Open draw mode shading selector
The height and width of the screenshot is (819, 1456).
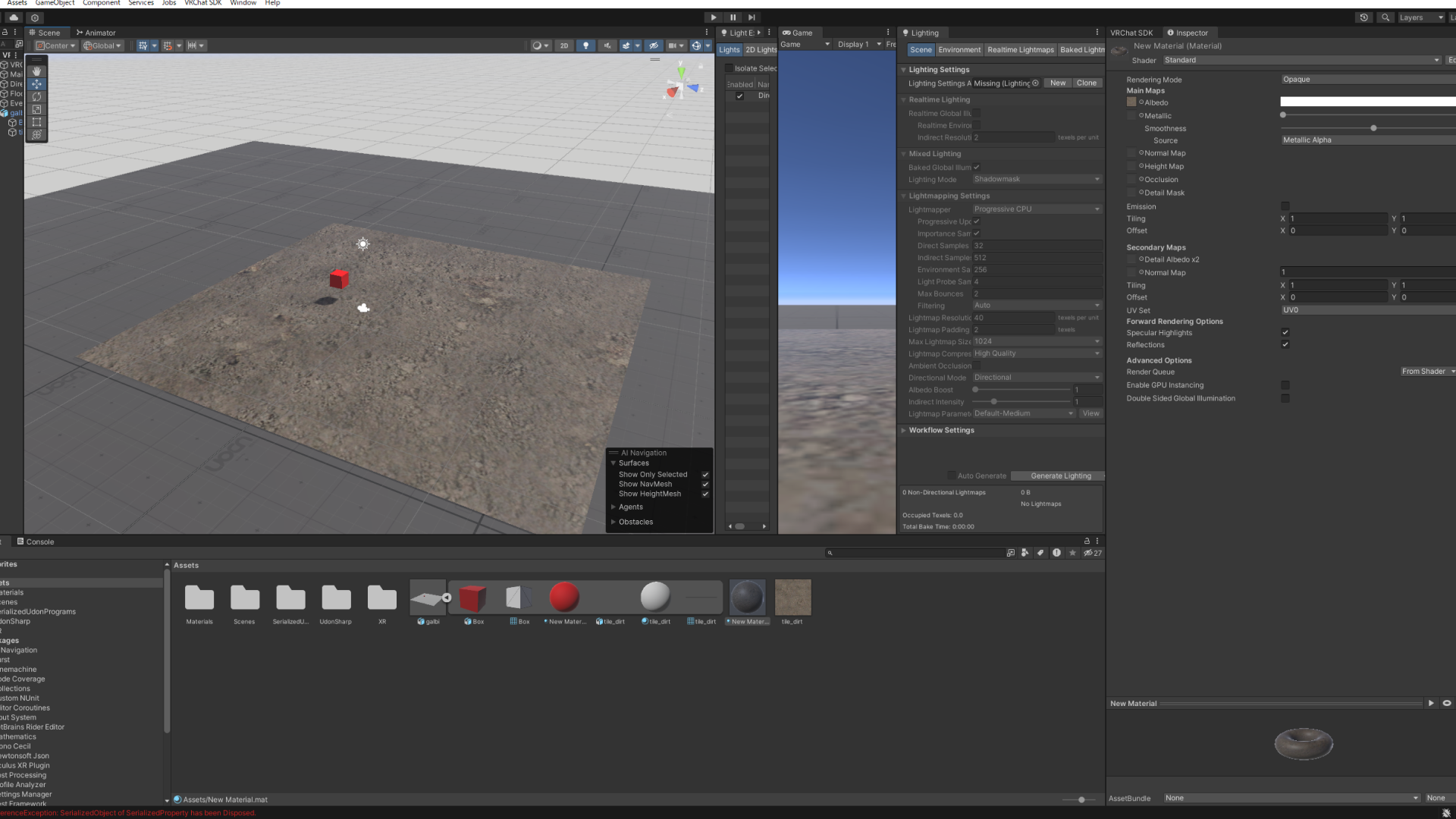(x=540, y=45)
